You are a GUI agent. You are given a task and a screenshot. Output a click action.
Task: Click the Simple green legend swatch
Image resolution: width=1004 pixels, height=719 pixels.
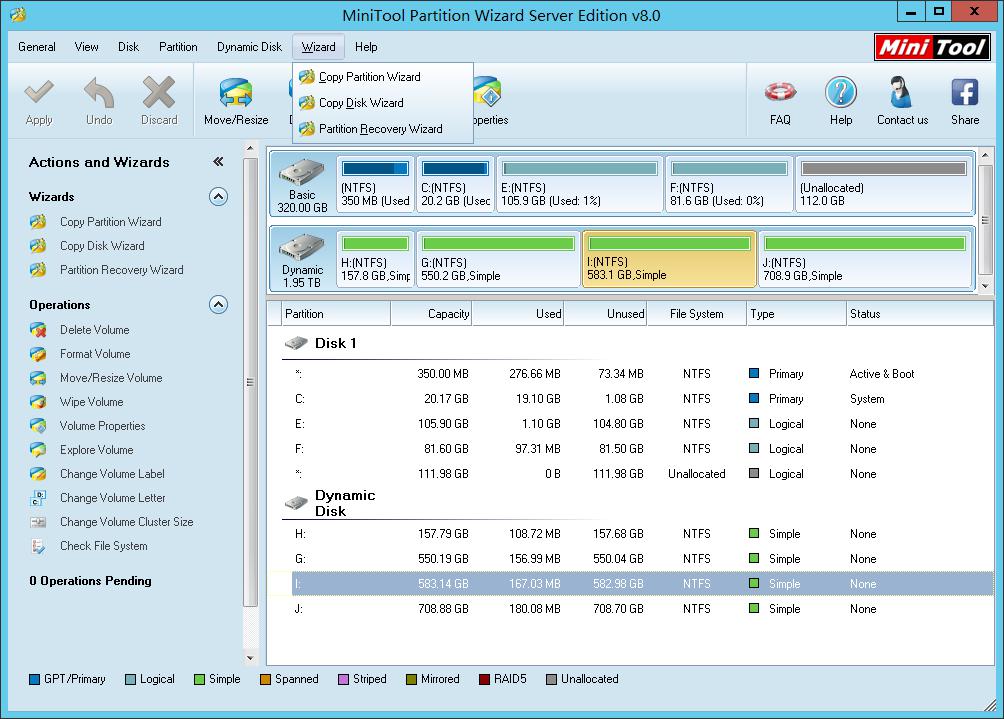[199, 679]
